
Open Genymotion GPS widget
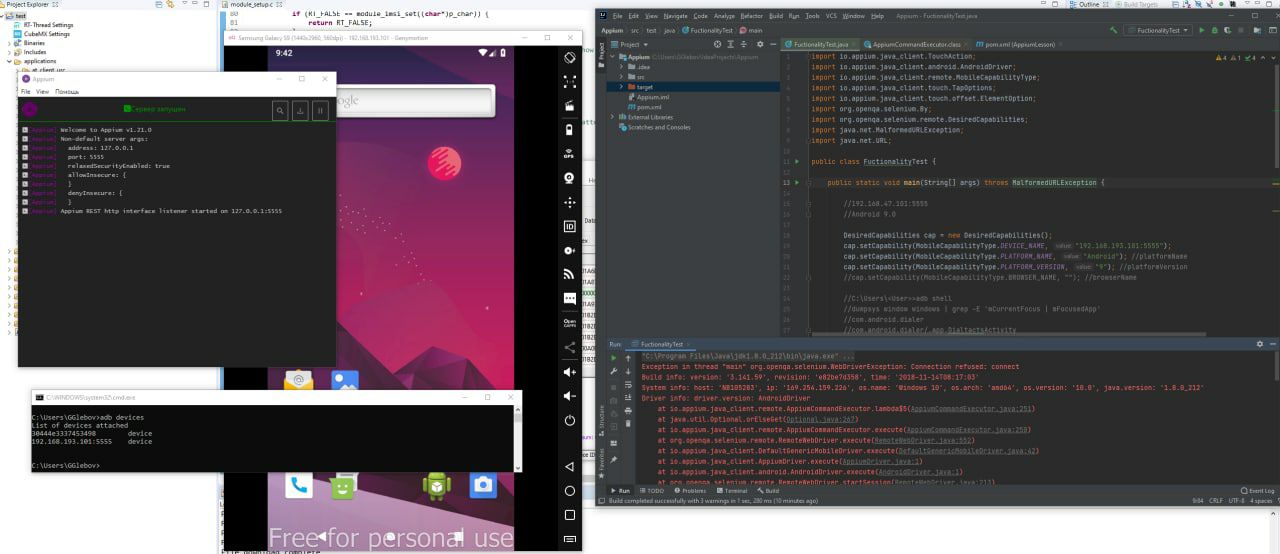(x=569, y=154)
